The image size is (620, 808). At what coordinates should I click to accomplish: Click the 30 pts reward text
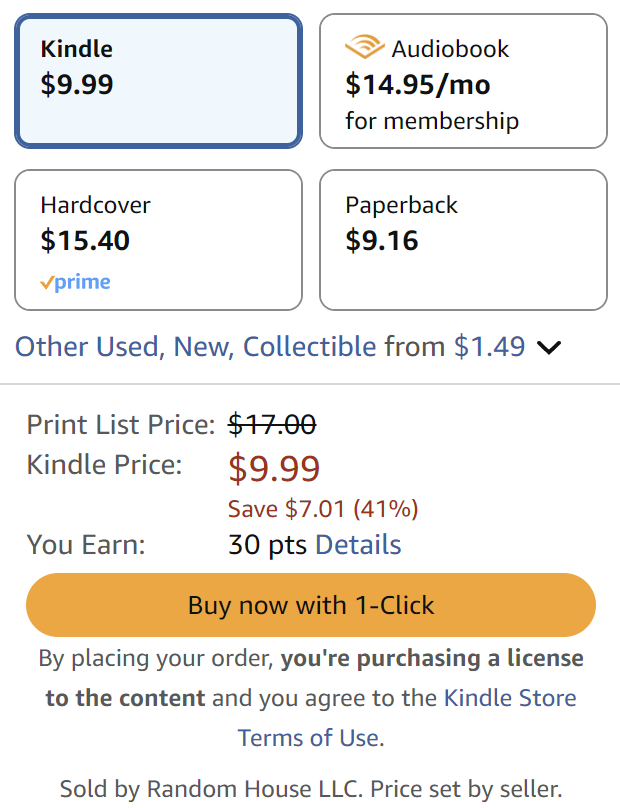click(x=268, y=545)
